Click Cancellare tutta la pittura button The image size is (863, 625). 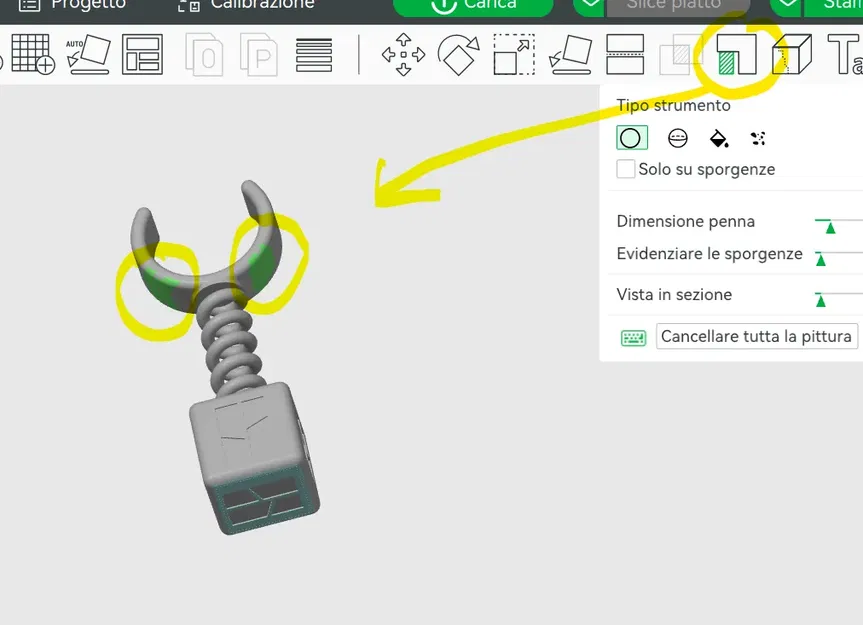757,336
